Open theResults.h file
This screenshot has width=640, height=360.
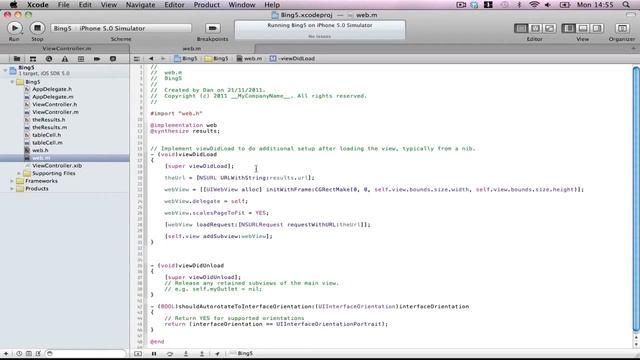48,120
